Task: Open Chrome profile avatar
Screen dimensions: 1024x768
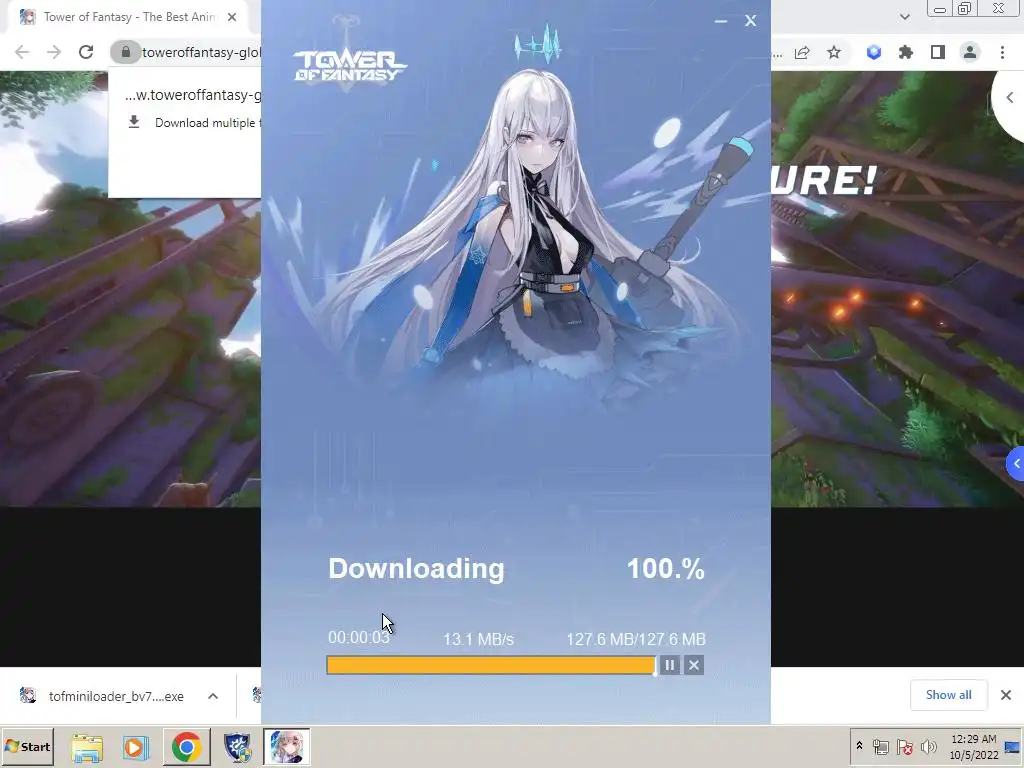Action: tap(970, 52)
